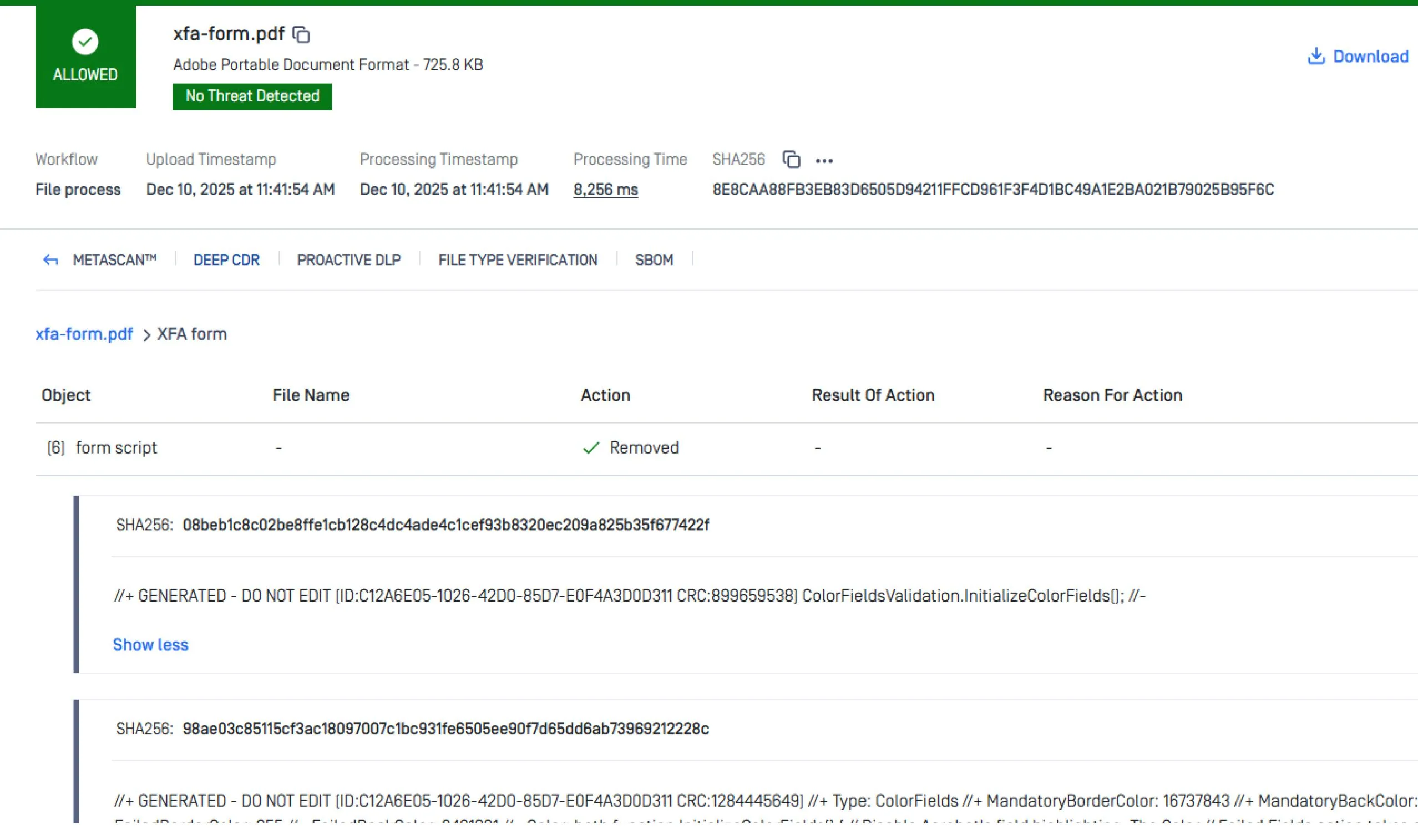Image resolution: width=1418 pixels, height=840 pixels.
Task: Click the 8,256 ms processing time link
Action: pos(605,190)
